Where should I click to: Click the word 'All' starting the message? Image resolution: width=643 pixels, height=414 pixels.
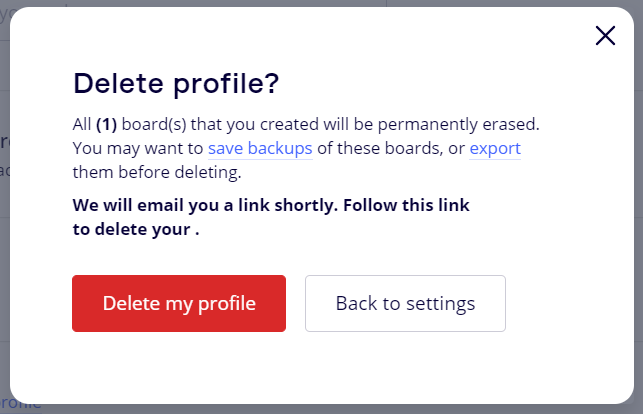pos(82,125)
